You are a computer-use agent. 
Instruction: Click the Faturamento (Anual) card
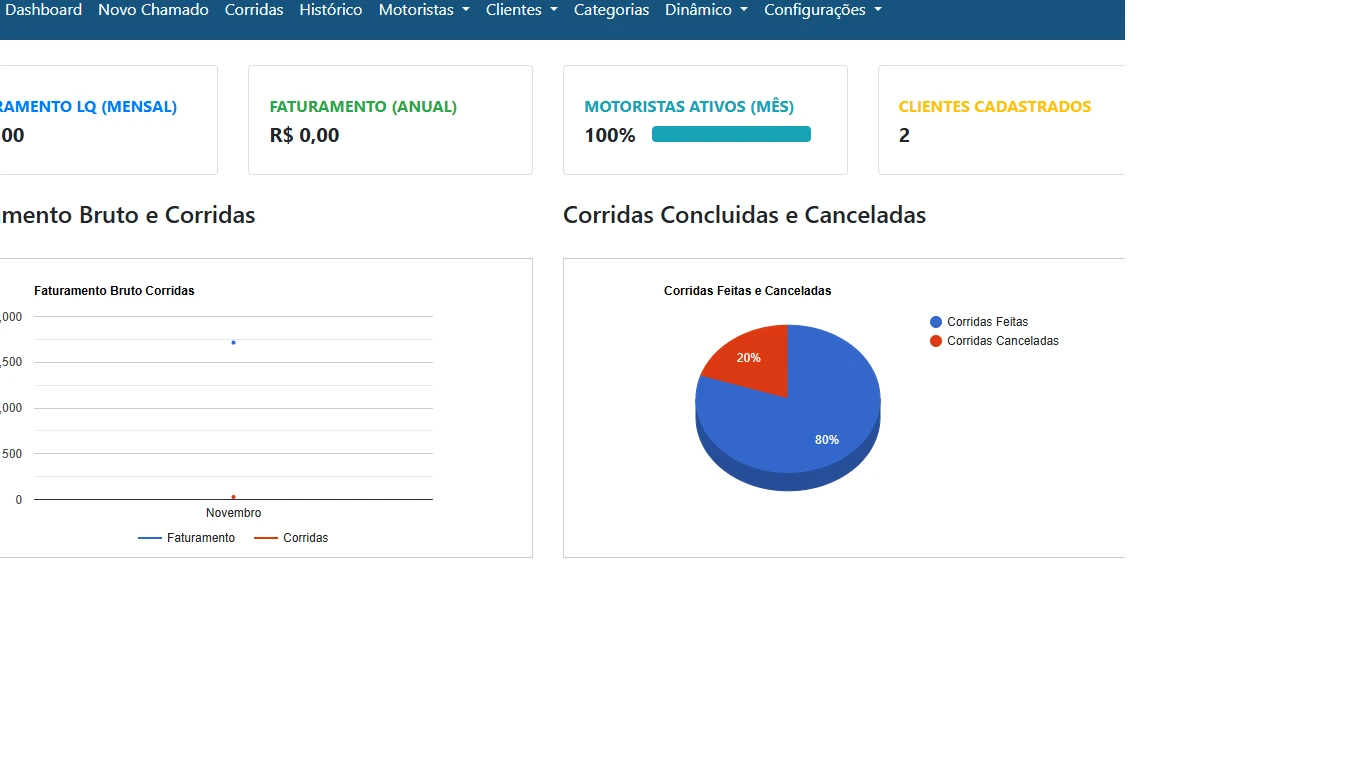click(390, 120)
